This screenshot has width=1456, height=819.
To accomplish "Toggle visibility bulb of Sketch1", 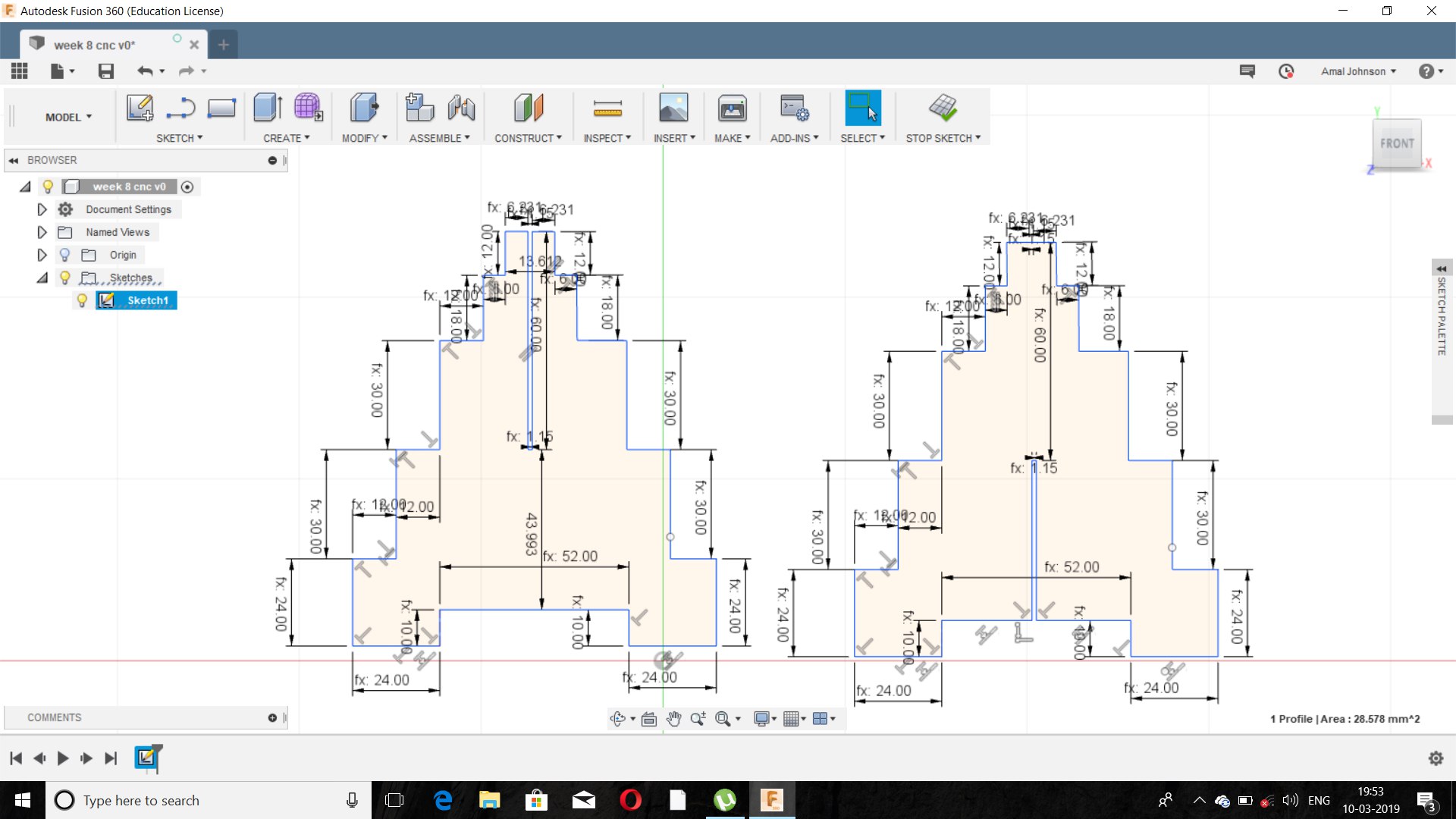I will 82,300.
